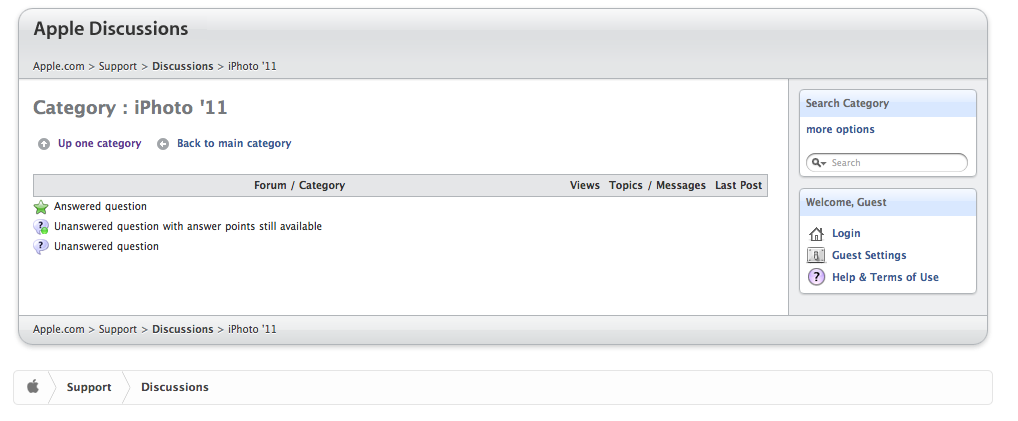The width and height of the screenshot is (1018, 421).
Task: Click Support in the footer navigation bar
Action: pos(89,387)
